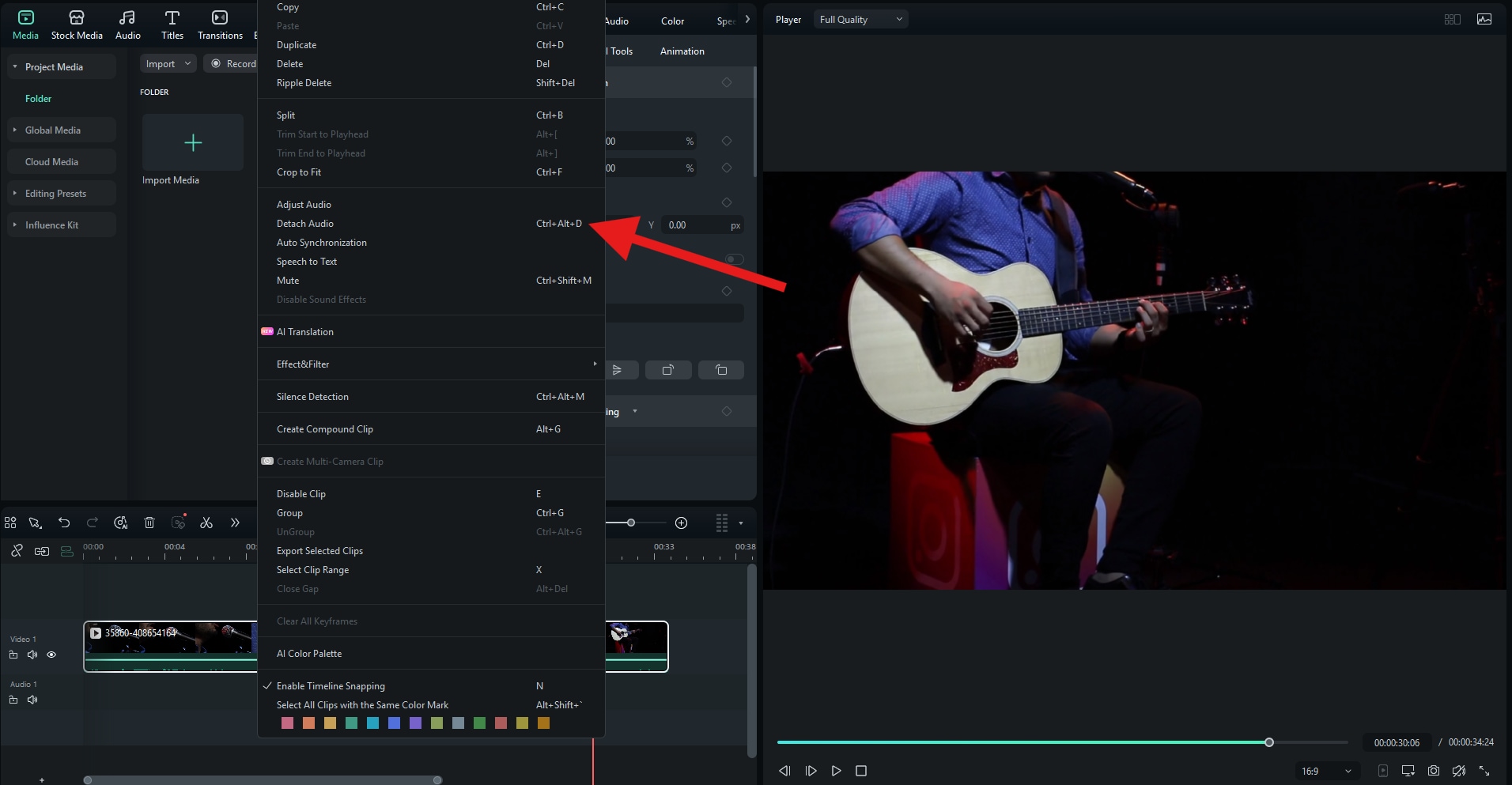
Task: Open the Stock Media tab
Action: (77, 25)
